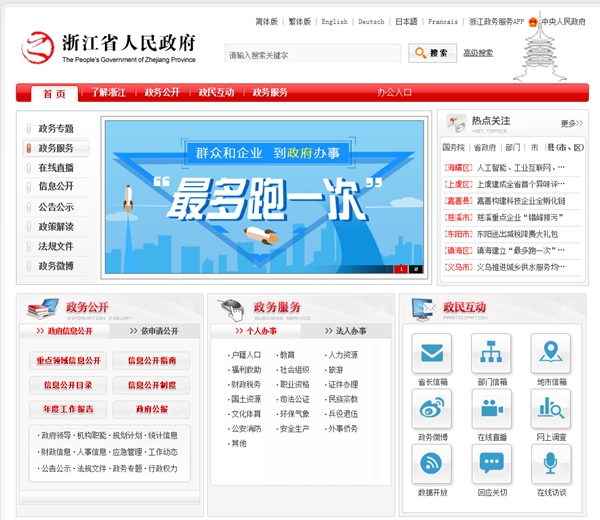Expand the 法人办事 tab

click(x=350, y=331)
